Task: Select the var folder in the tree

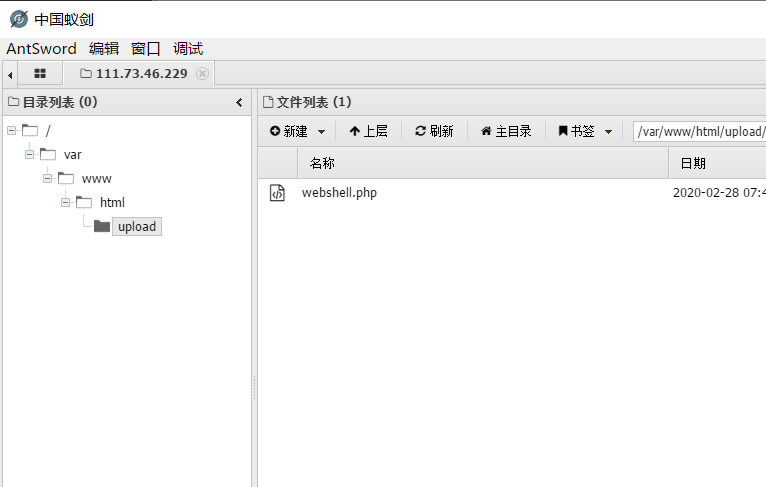Action: [x=72, y=155]
